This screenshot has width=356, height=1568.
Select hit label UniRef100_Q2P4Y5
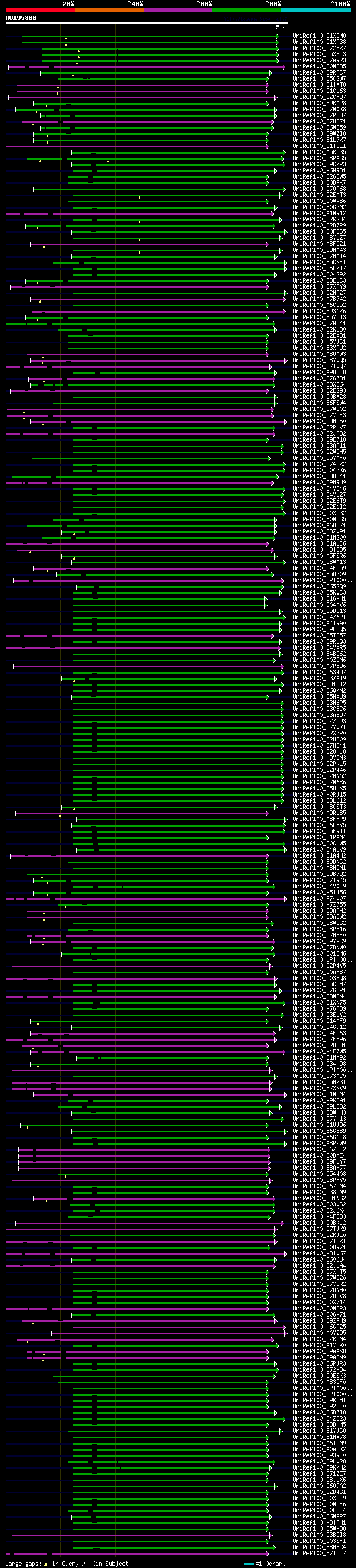click(x=319, y=966)
